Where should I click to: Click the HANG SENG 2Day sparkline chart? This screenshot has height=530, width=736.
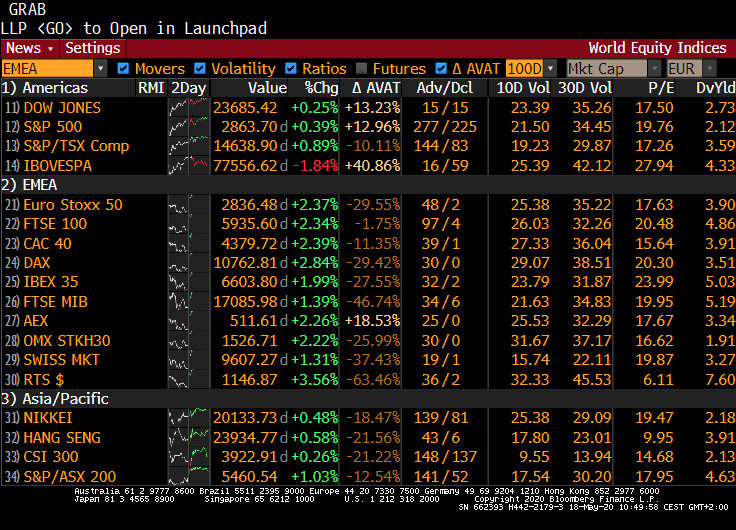pos(189,438)
